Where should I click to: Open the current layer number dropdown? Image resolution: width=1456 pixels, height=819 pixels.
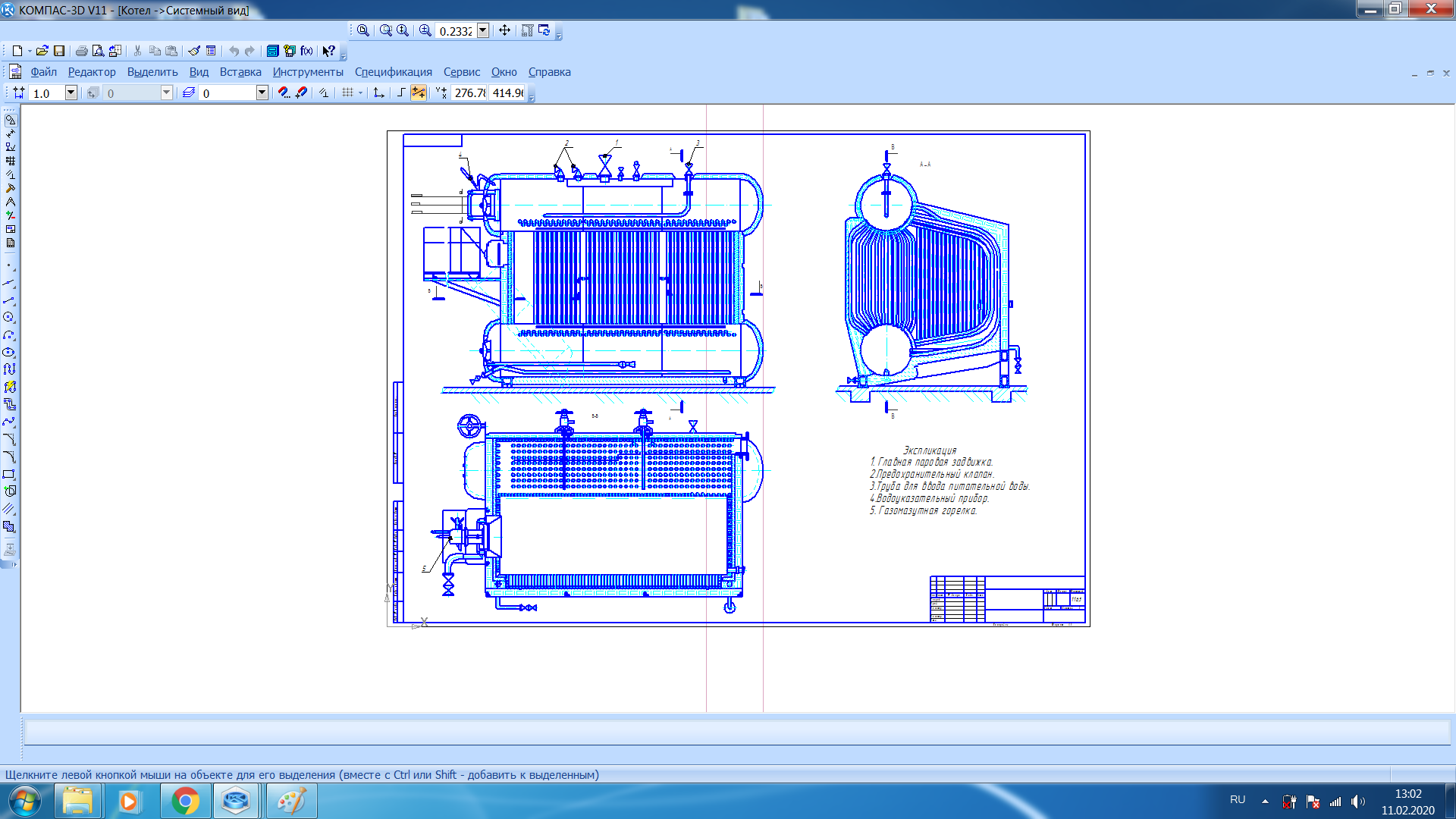pyautogui.click(x=262, y=93)
